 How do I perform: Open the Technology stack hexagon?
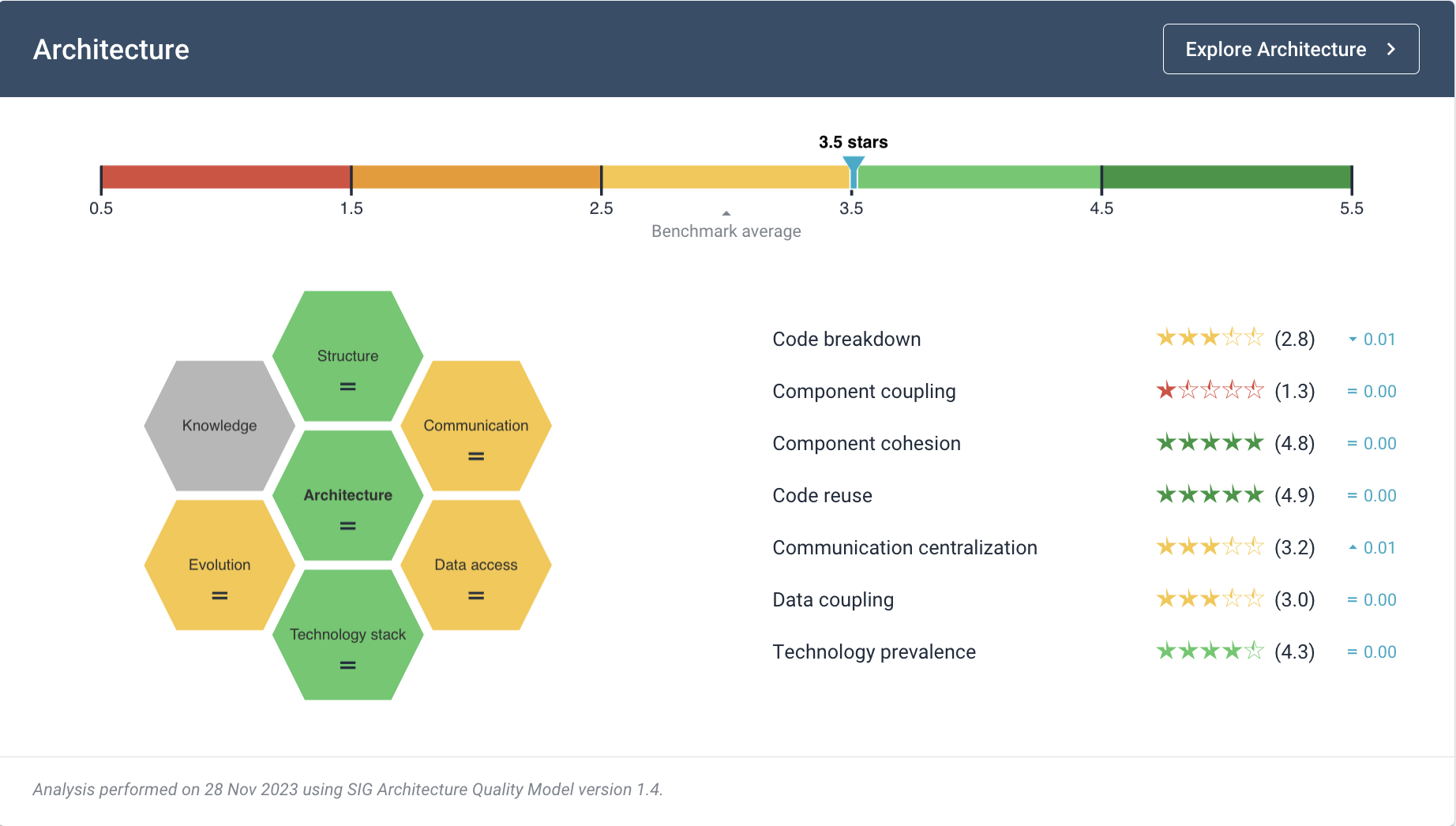click(x=347, y=634)
